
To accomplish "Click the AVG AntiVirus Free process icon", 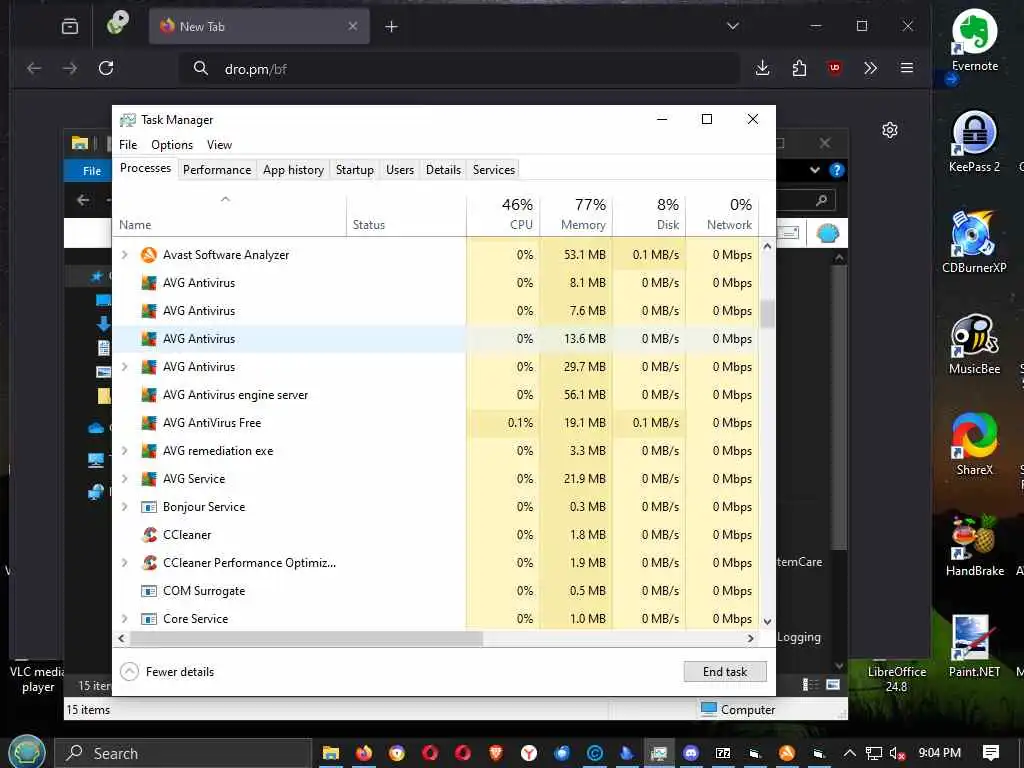I will (x=149, y=423).
